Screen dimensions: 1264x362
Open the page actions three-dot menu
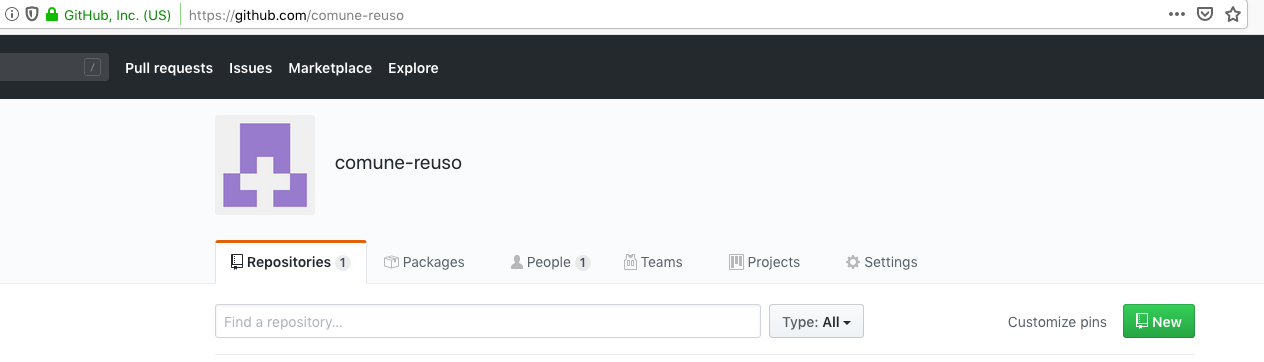1177,15
